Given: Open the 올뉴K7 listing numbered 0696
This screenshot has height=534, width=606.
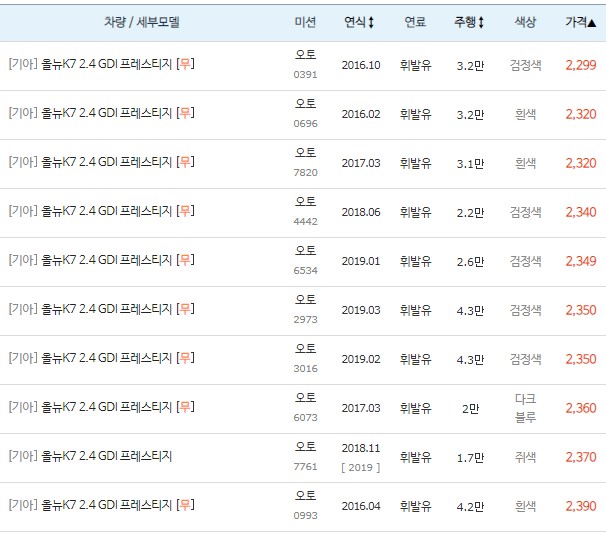Looking at the screenshot, I should coord(106,113).
